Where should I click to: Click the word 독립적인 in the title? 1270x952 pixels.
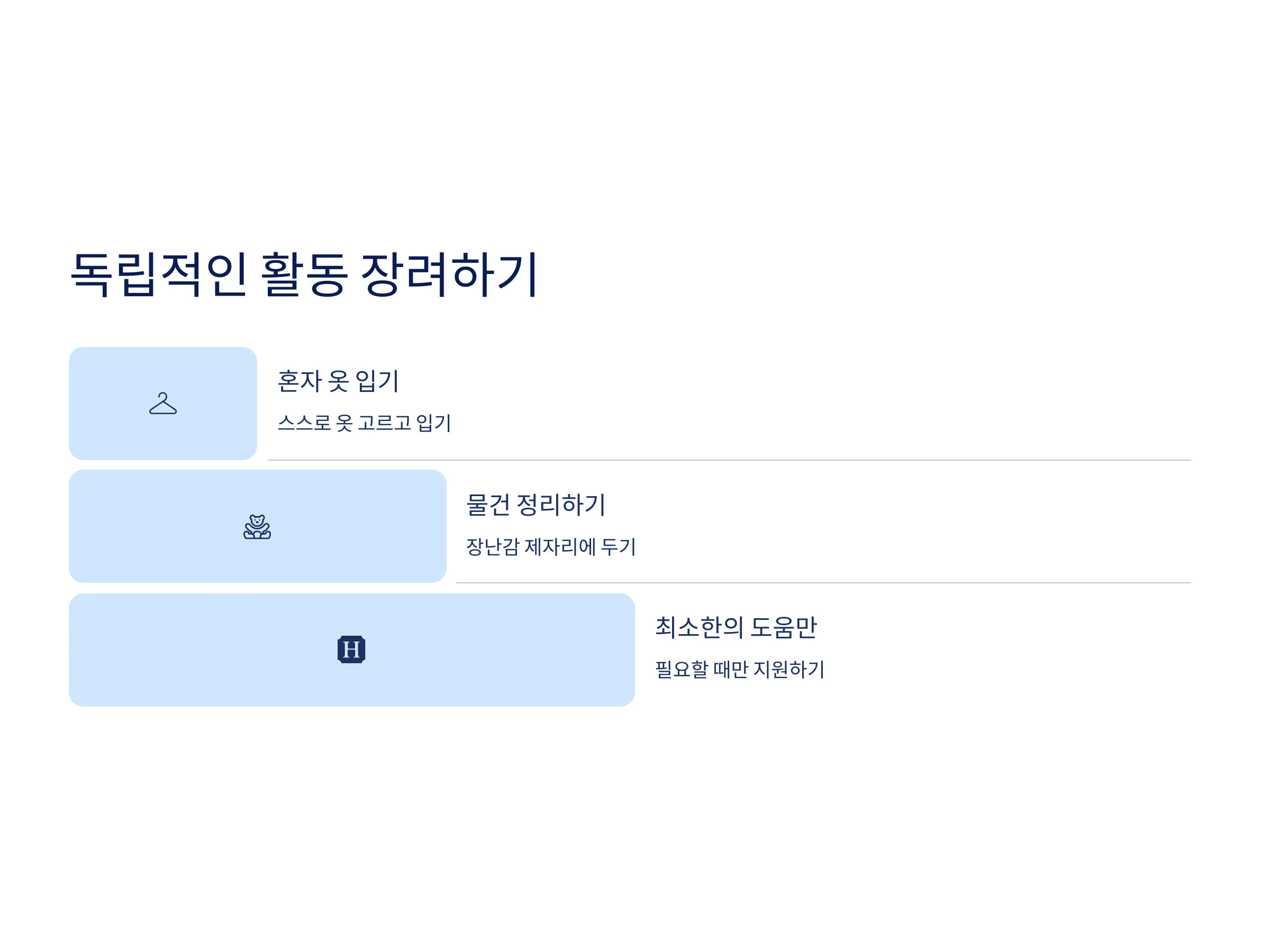pyautogui.click(x=159, y=274)
